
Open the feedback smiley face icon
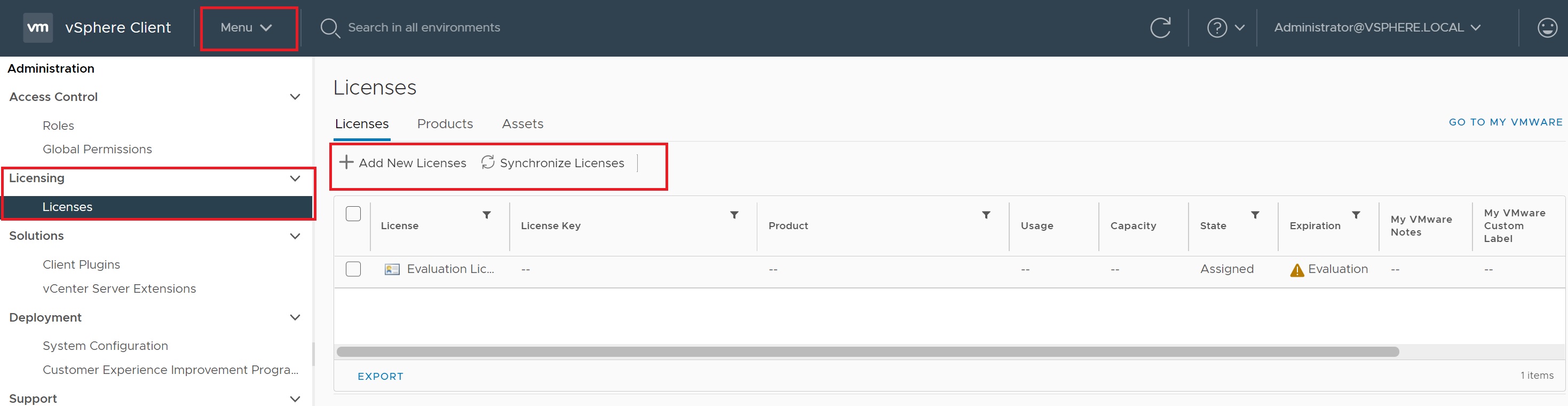coord(1547,27)
